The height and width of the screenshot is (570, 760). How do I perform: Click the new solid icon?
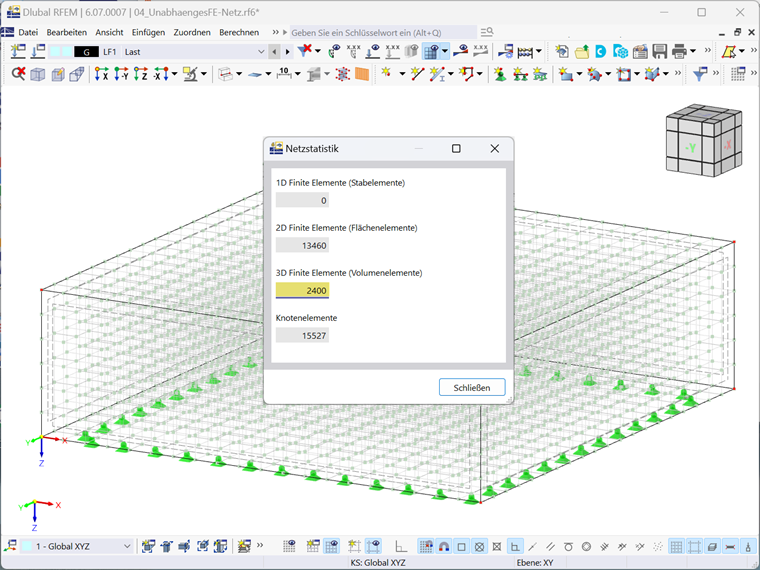click(652, 74)
